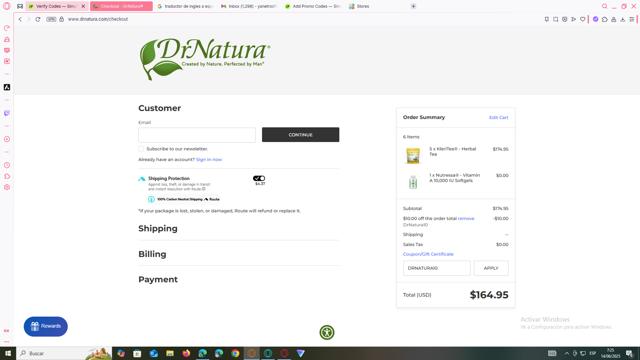The width and height of the screenshot is (640, 360).
Task: Click the address bar URL
Action: [98, 19]
